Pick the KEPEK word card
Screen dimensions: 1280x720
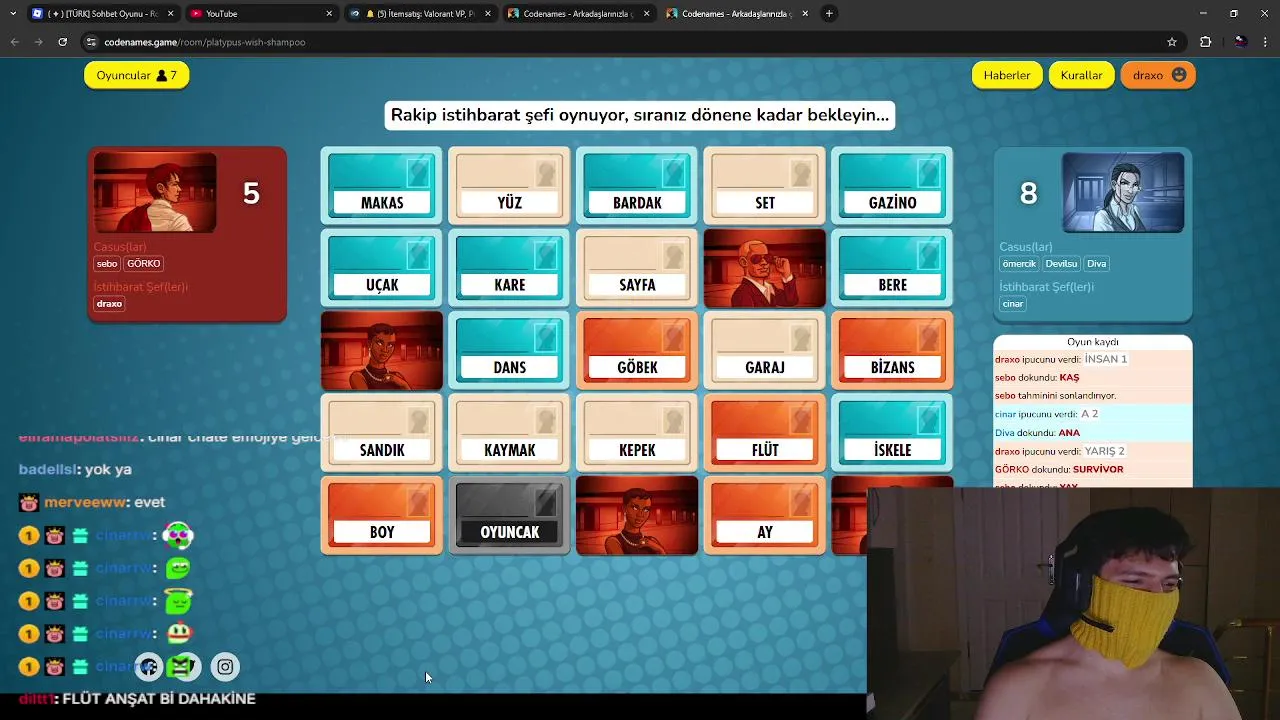point(637,433)
